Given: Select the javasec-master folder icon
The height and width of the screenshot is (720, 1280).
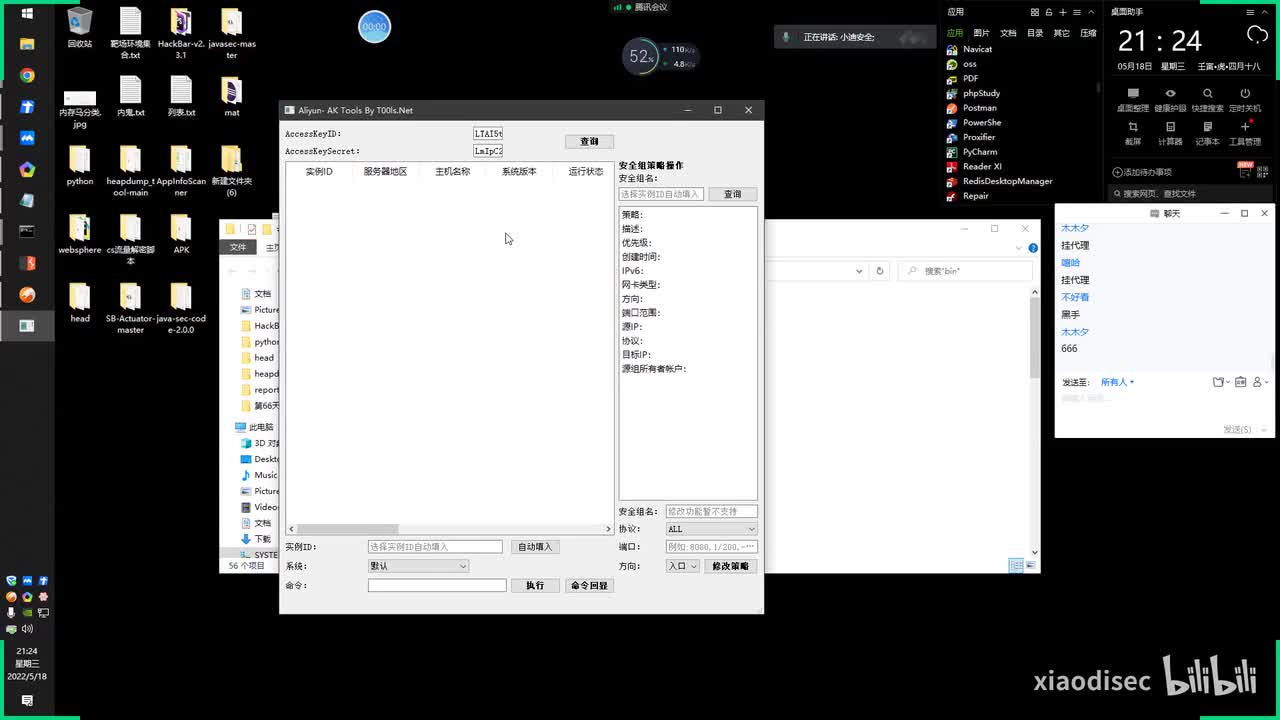Looking at the screenshot, I should (x=231, y=34).
